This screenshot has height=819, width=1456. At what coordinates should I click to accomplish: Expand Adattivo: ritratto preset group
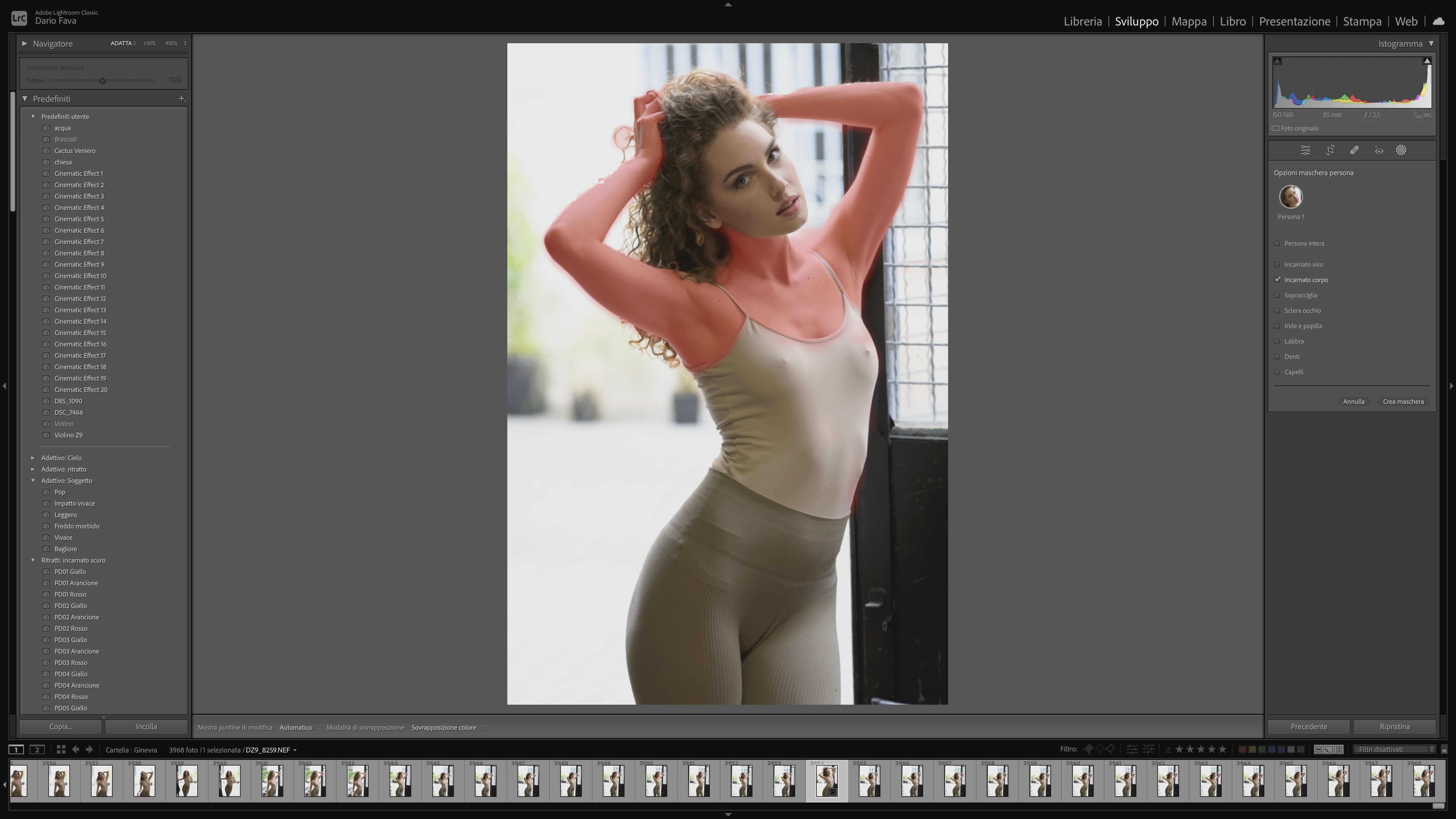[33, 469]
